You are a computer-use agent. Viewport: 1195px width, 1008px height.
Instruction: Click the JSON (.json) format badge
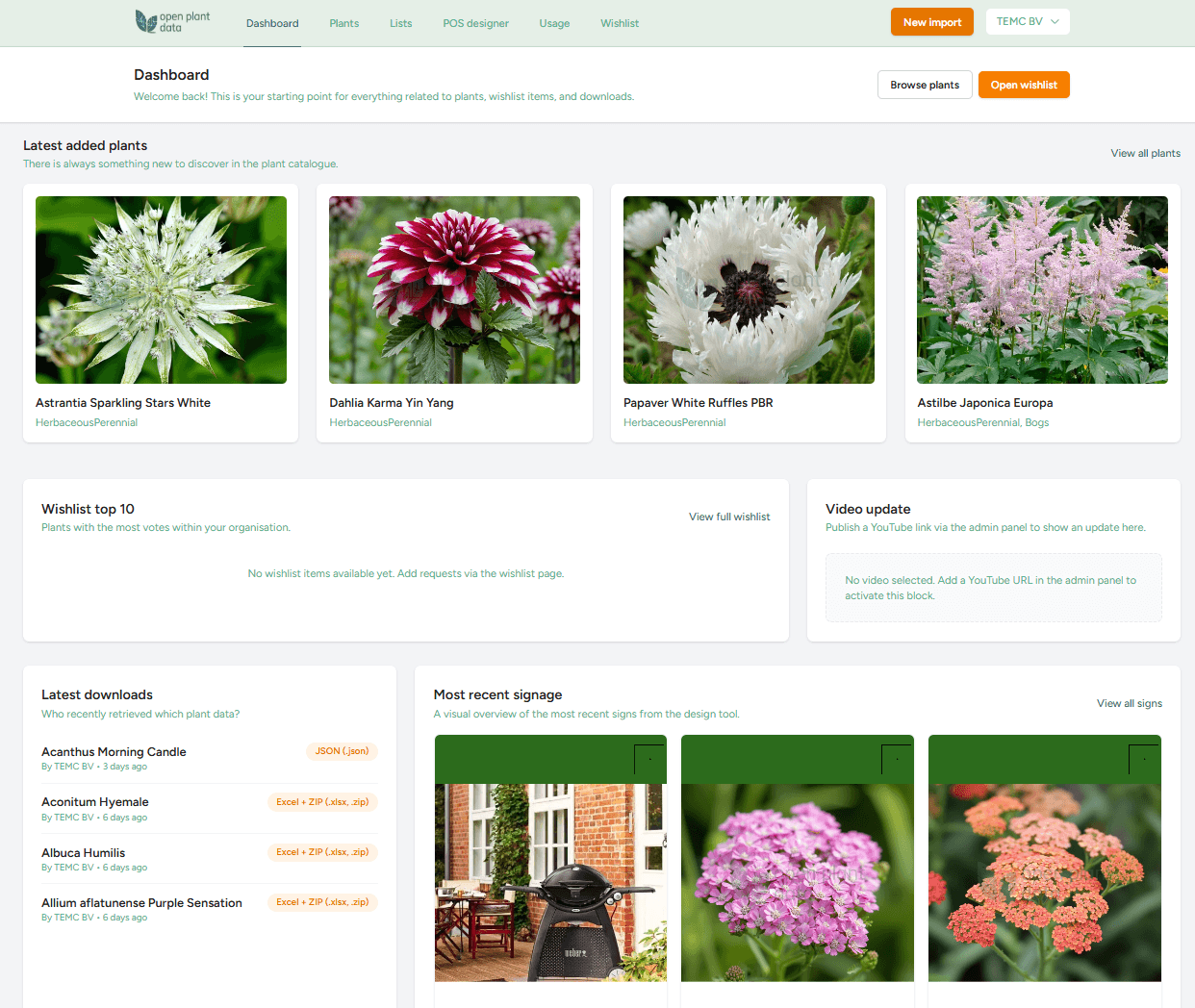click(x=342, y=751)
